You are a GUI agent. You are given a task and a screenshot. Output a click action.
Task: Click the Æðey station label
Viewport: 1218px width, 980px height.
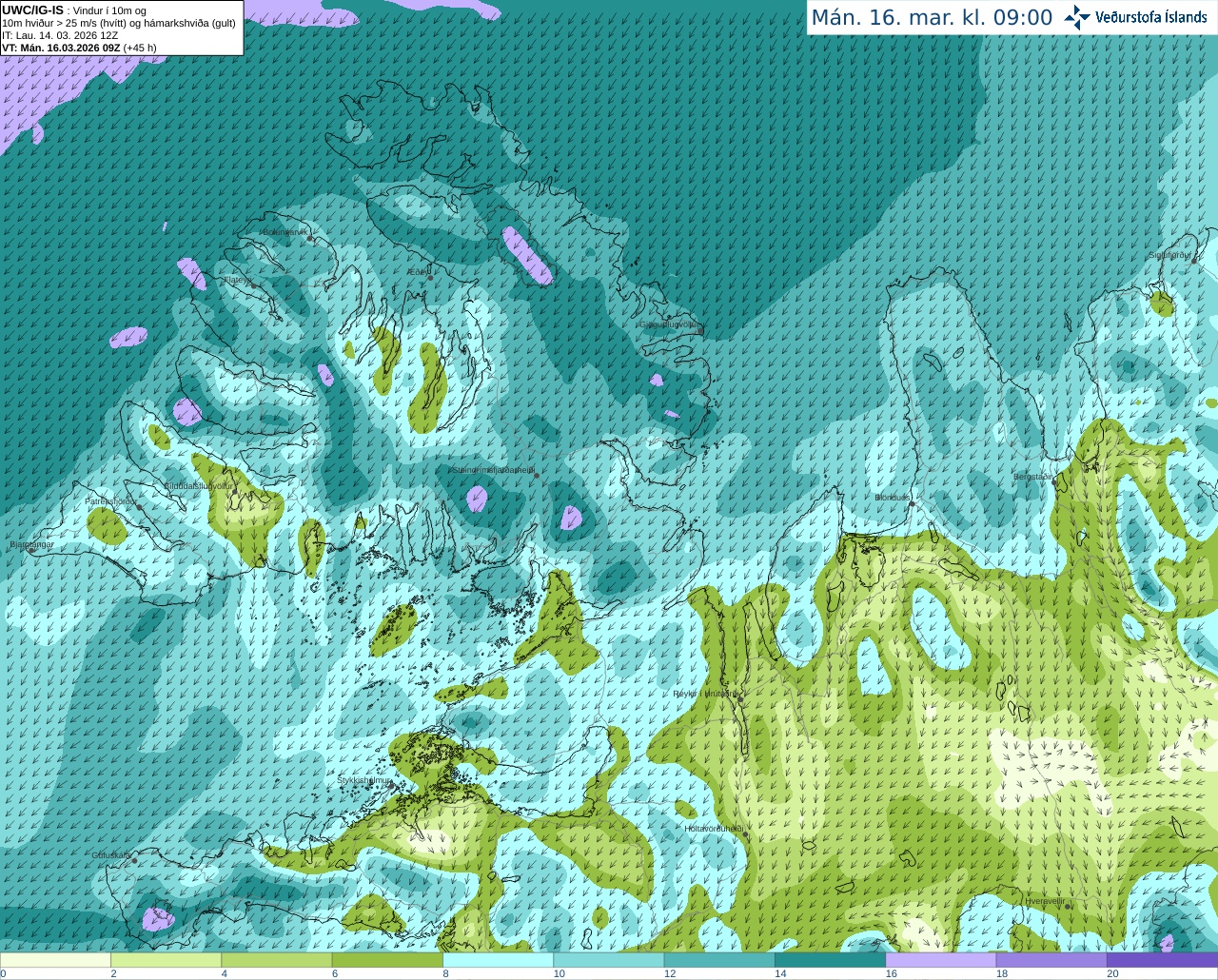(419, 272)
